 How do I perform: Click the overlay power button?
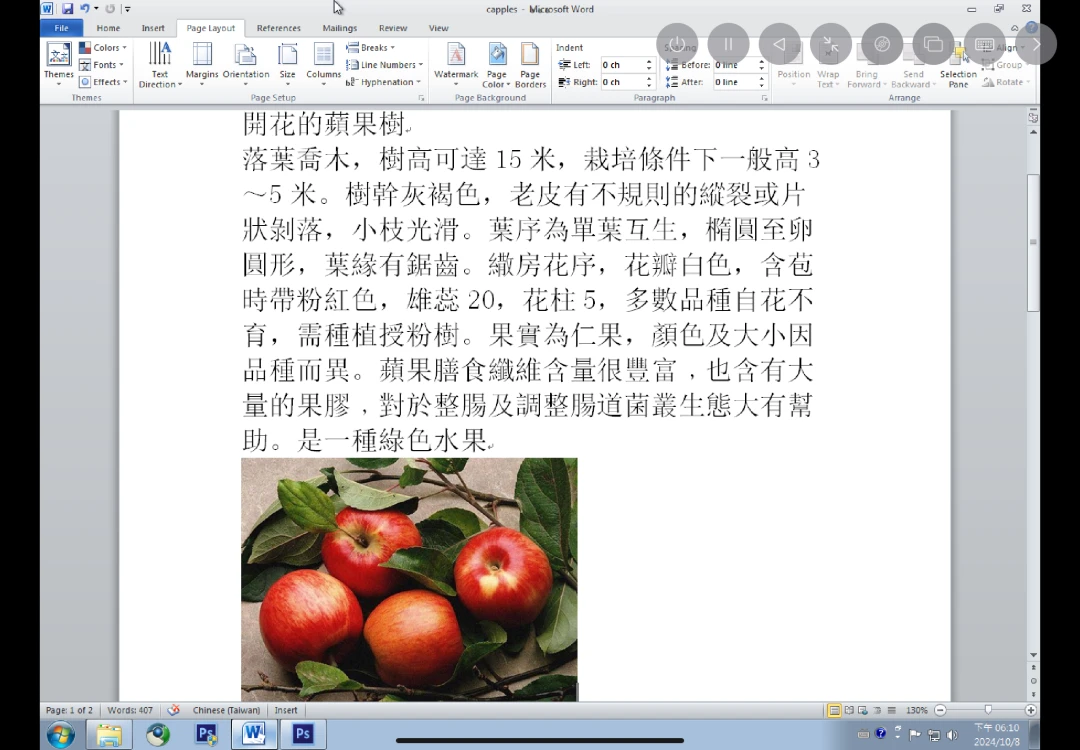pos(677,44)
